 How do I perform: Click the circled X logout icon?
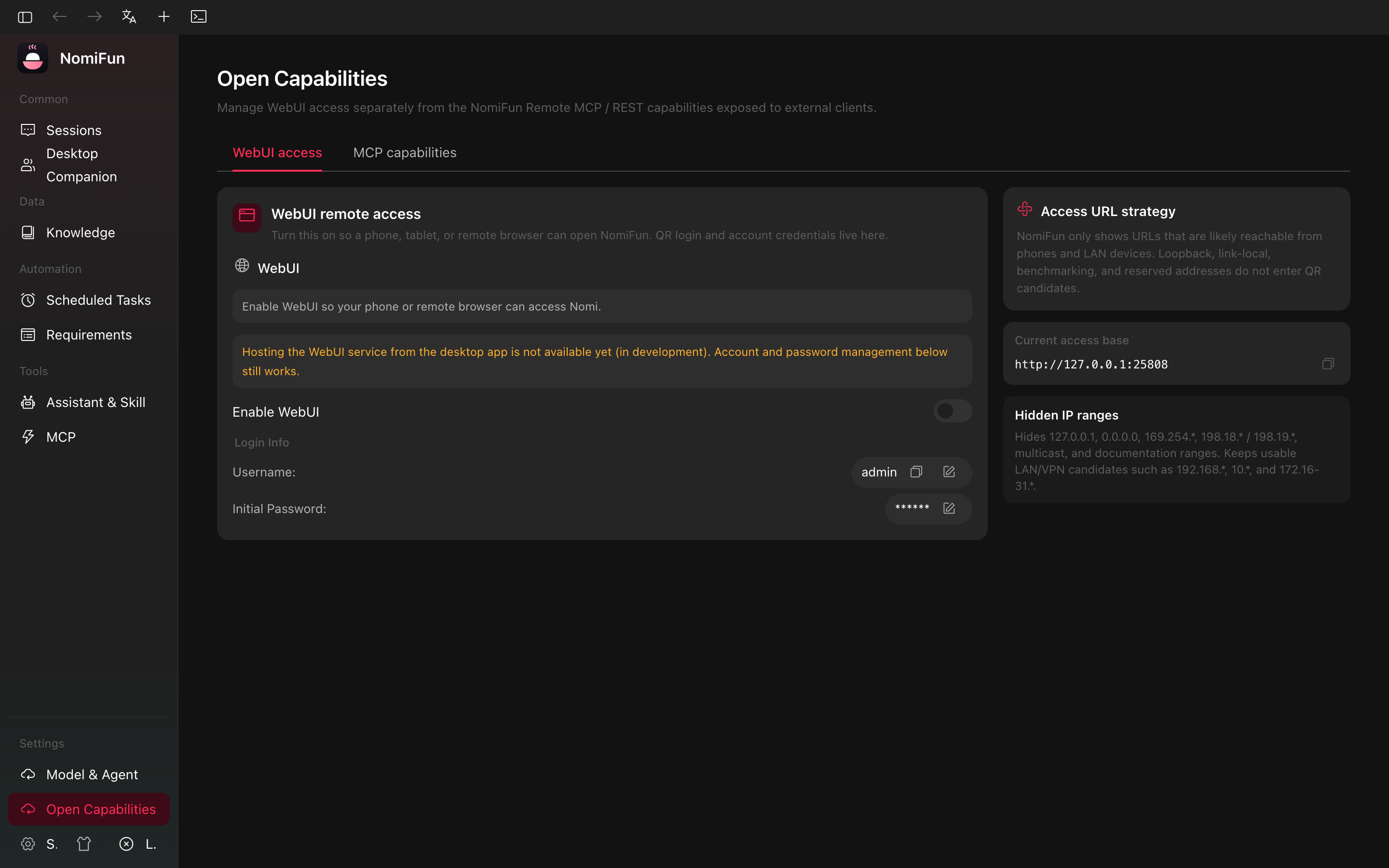[126, 844]
